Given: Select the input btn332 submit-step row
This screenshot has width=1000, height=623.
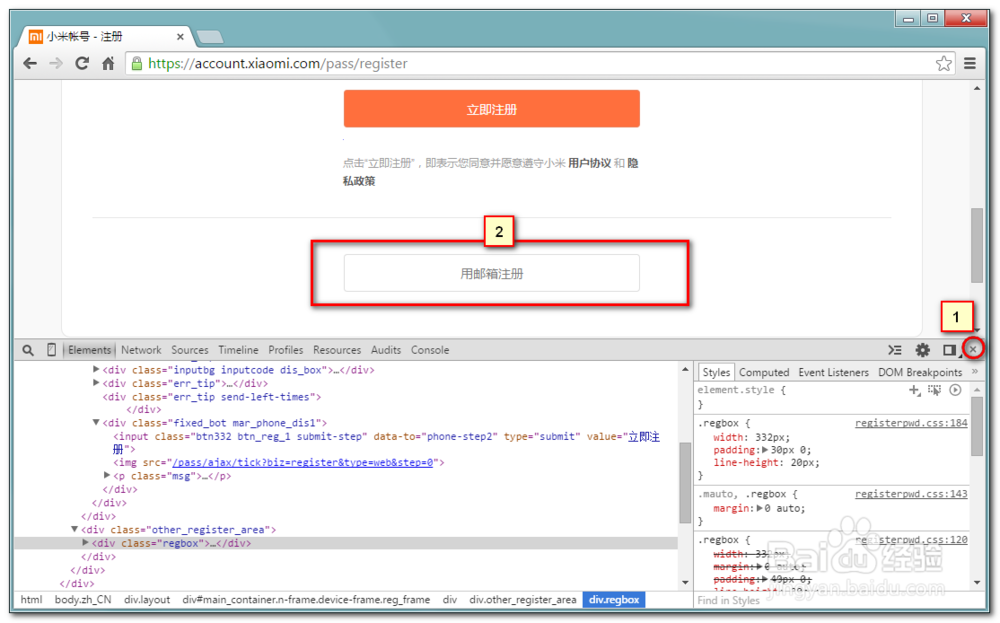Looking at the screenshot, I should click(386, 443).
